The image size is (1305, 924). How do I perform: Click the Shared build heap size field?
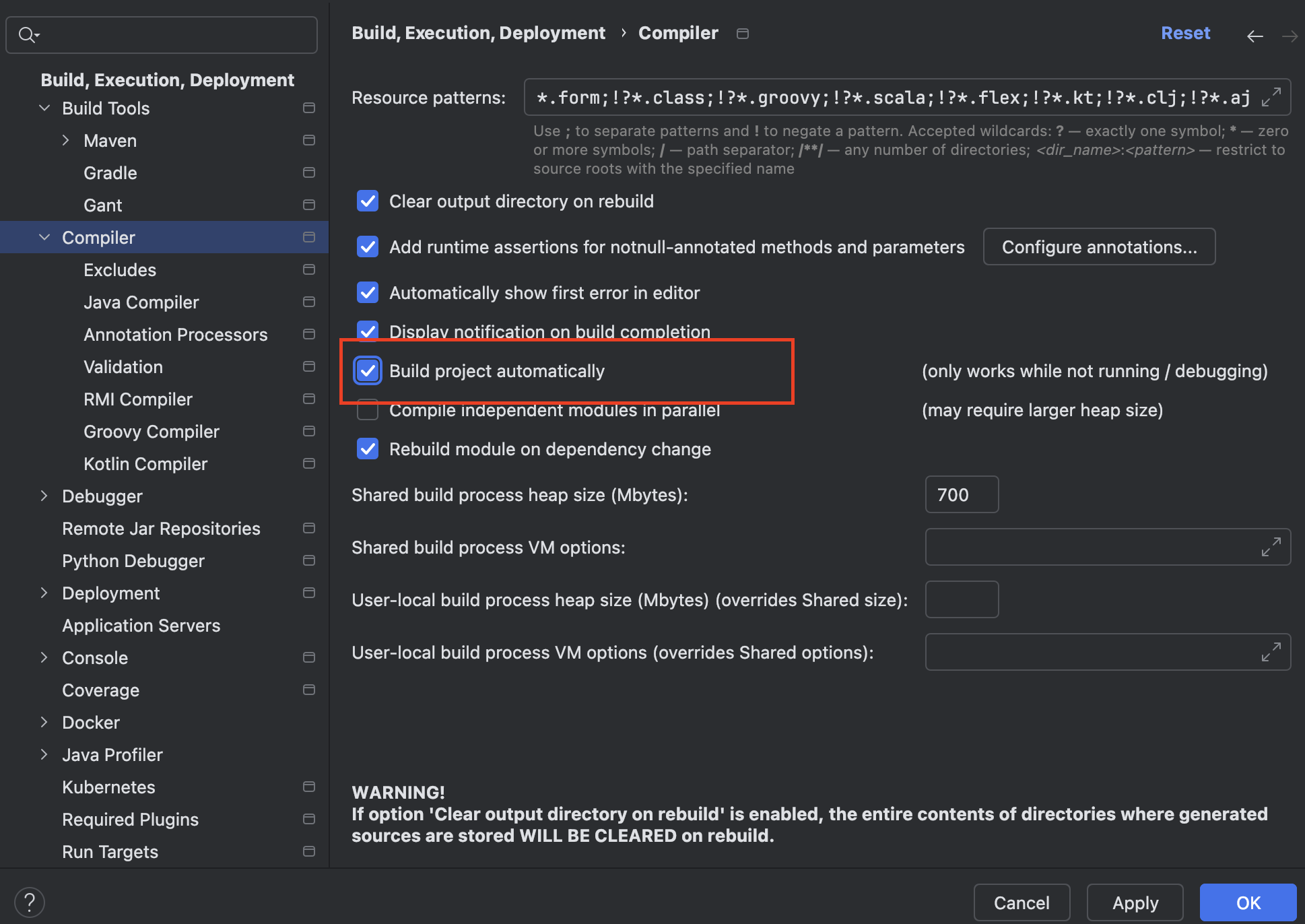click(962, 495)
